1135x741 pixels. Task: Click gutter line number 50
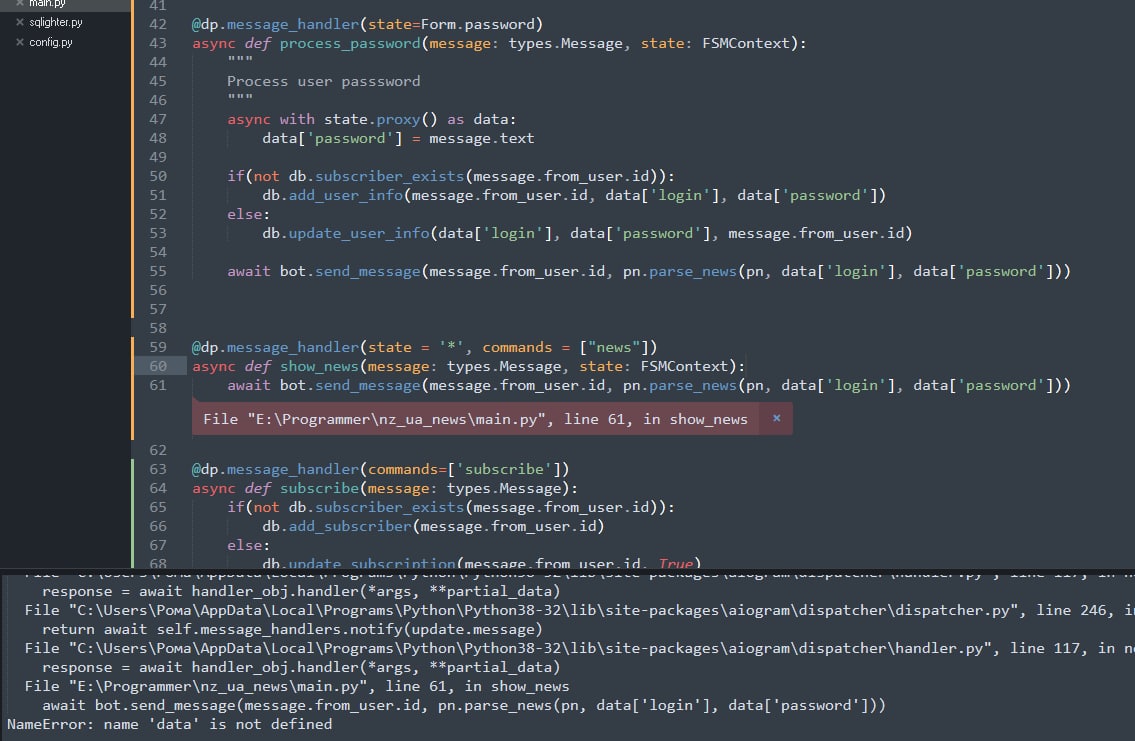tap(158, 177)
